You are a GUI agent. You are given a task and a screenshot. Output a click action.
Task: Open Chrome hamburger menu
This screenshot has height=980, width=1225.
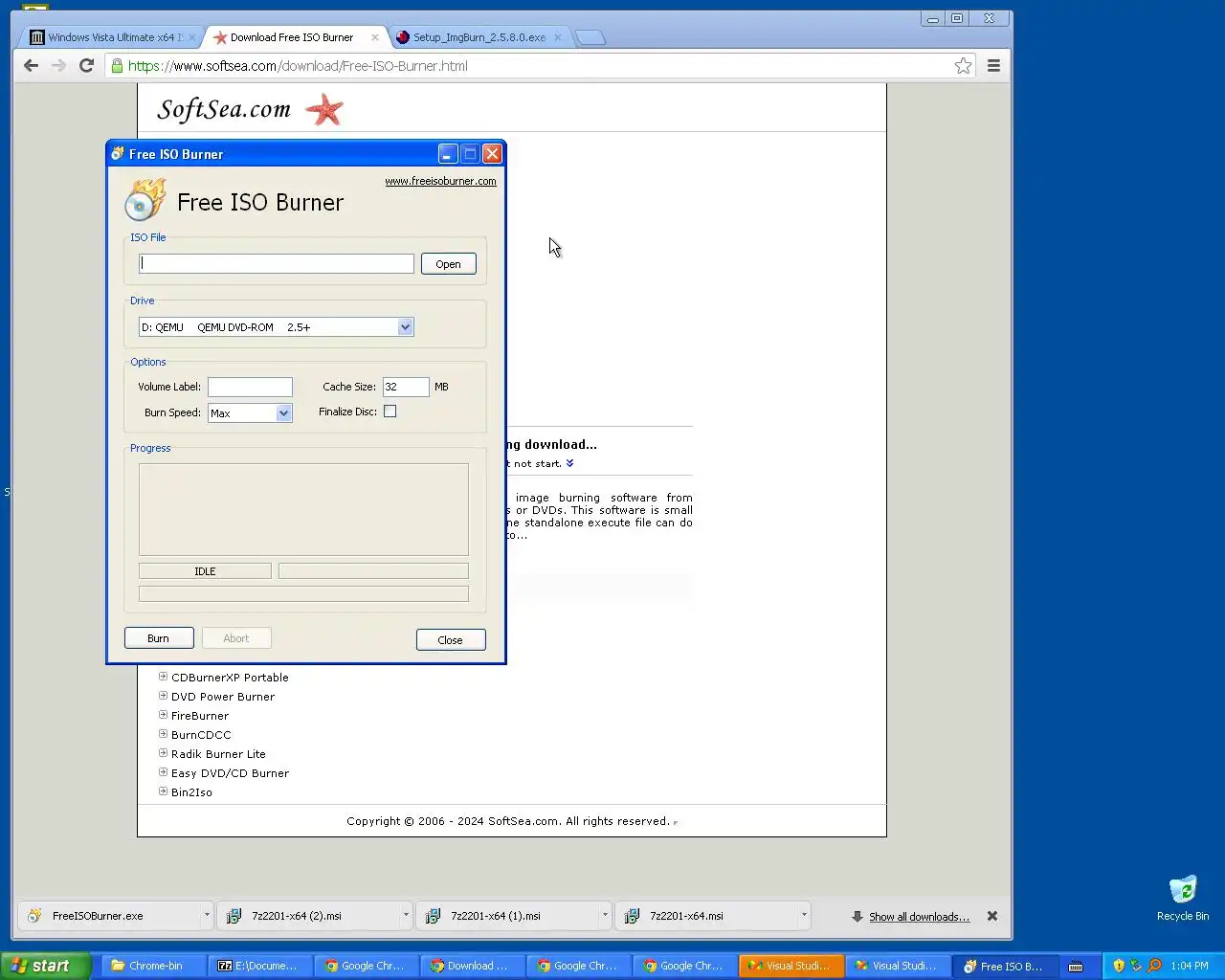coord(993,65)
